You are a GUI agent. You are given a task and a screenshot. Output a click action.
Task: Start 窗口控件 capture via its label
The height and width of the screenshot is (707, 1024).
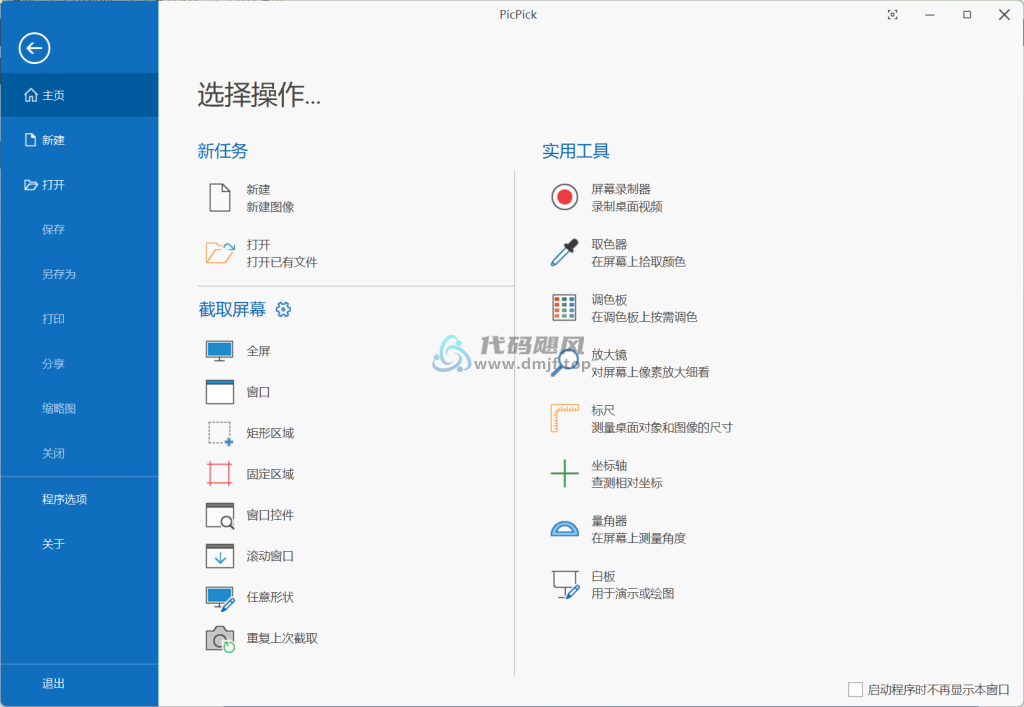pos(270,515)
